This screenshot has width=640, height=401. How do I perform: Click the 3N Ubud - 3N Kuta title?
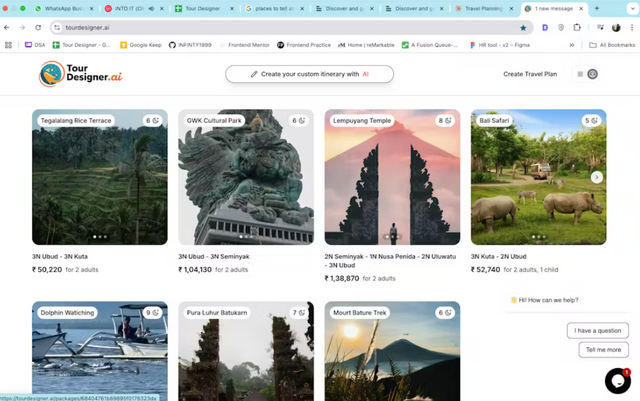click(x=60, y=256)
